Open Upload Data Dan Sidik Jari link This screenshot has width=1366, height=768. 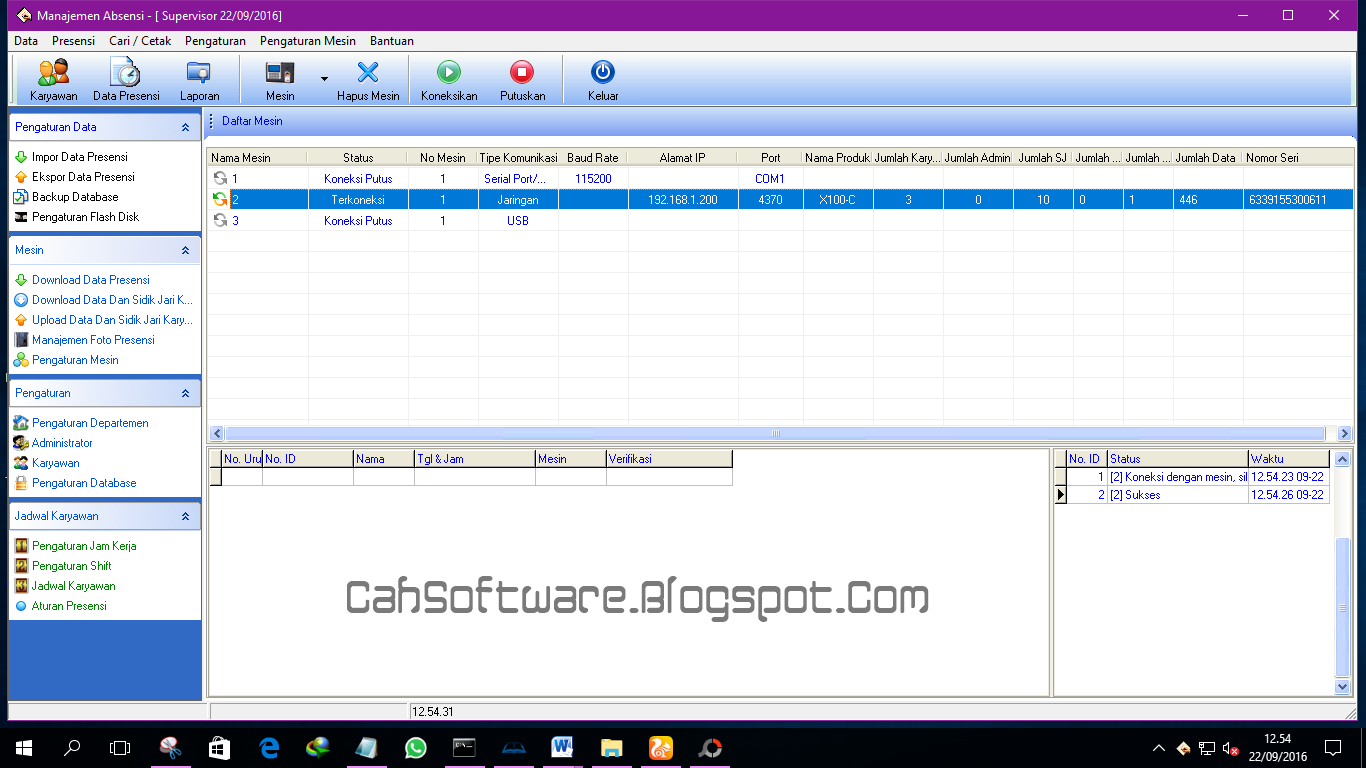(113, 320)
